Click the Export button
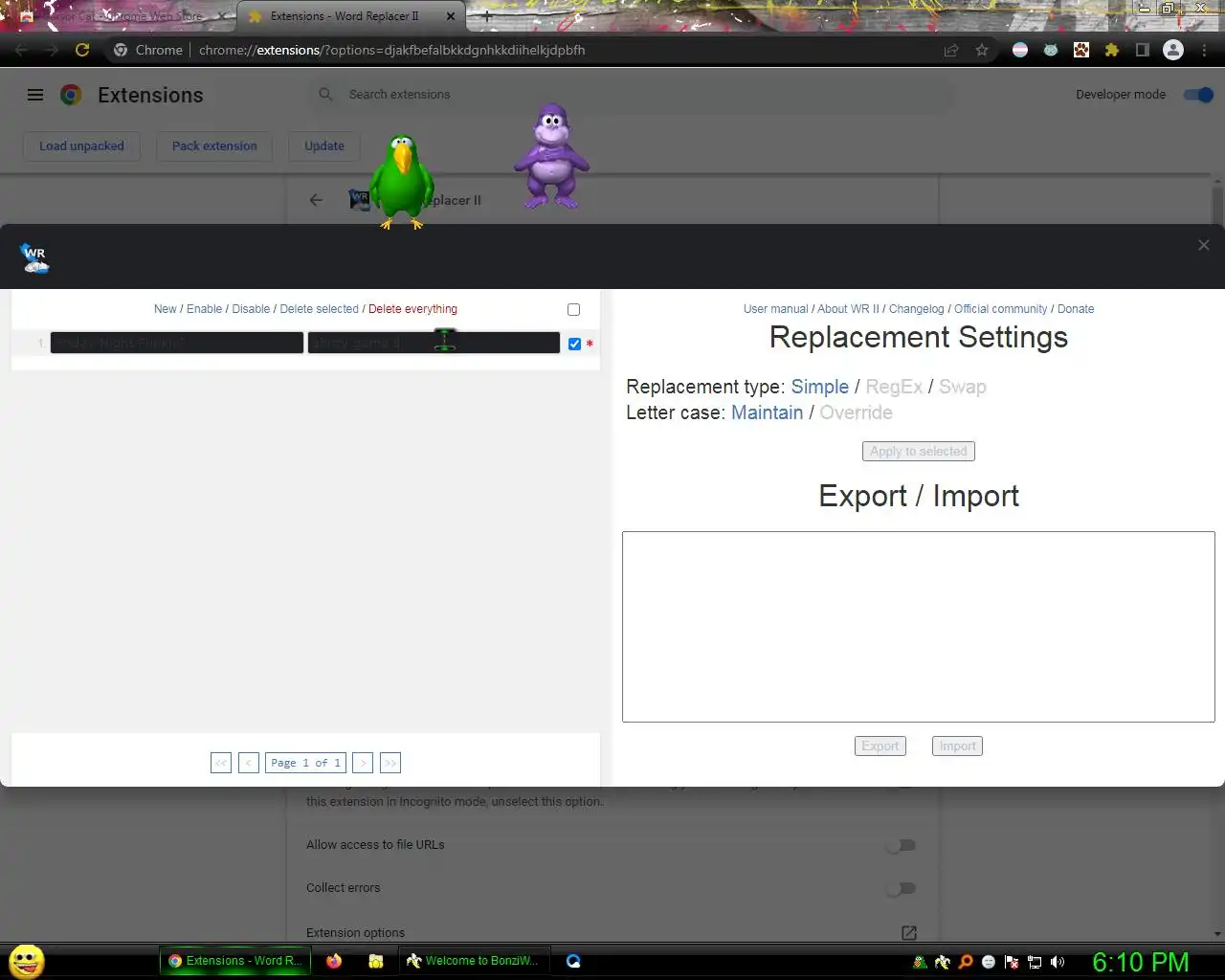Image resolution: width=1225 pixels, height=980 pixels. (880, 746)
